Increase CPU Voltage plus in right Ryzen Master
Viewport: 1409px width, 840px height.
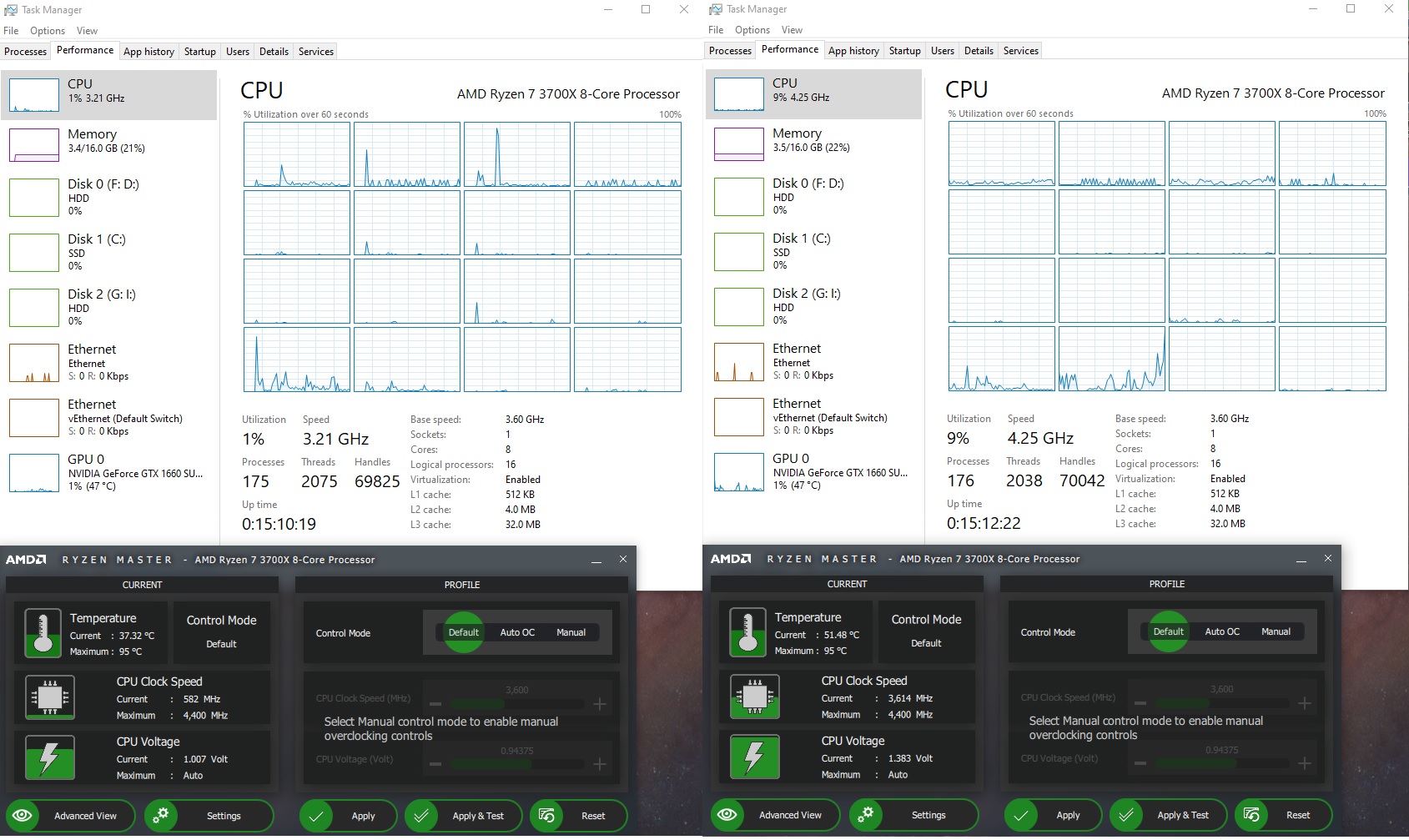[1304, 763]
